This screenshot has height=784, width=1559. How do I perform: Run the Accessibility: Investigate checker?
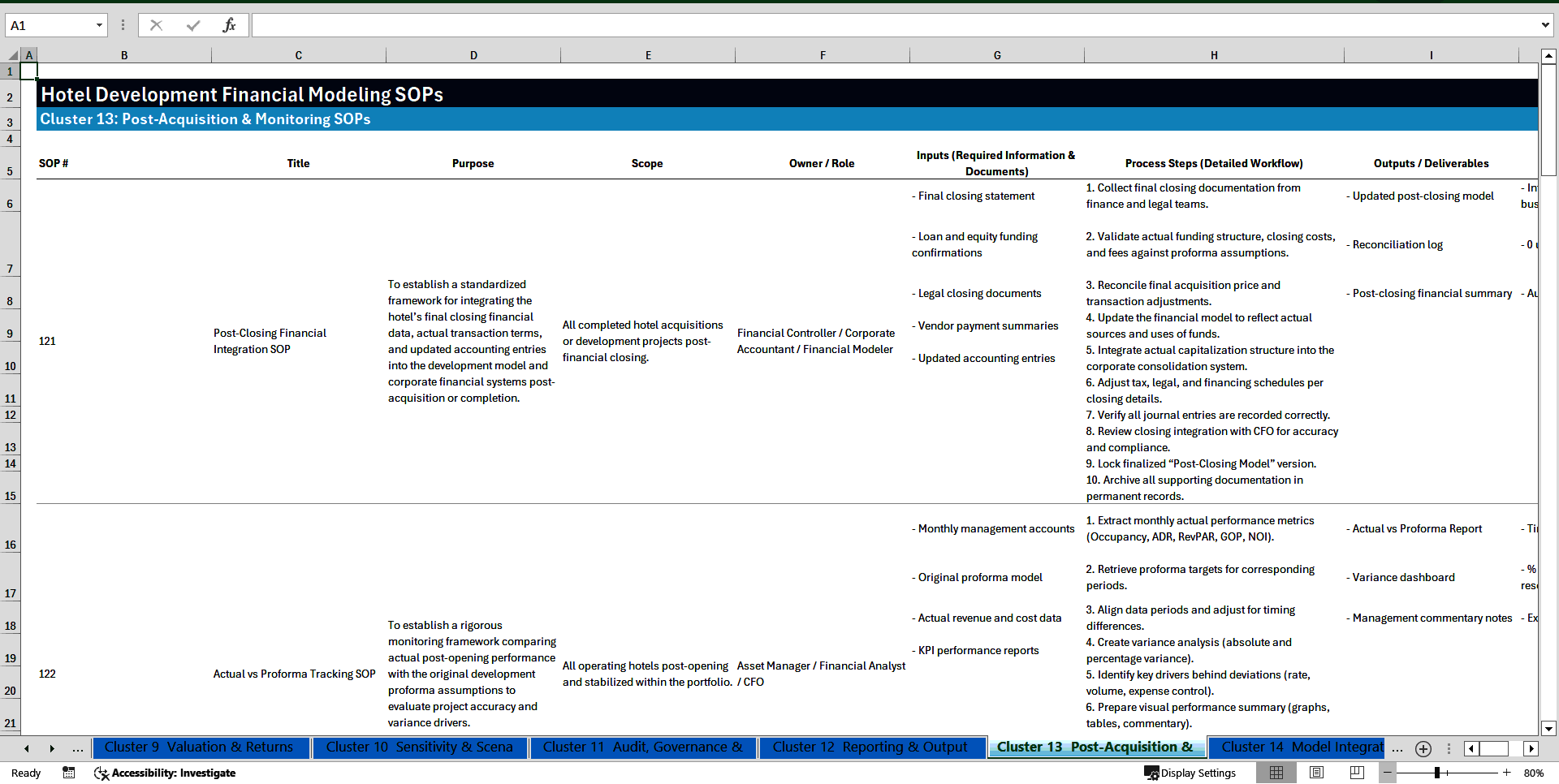[165, 773]
